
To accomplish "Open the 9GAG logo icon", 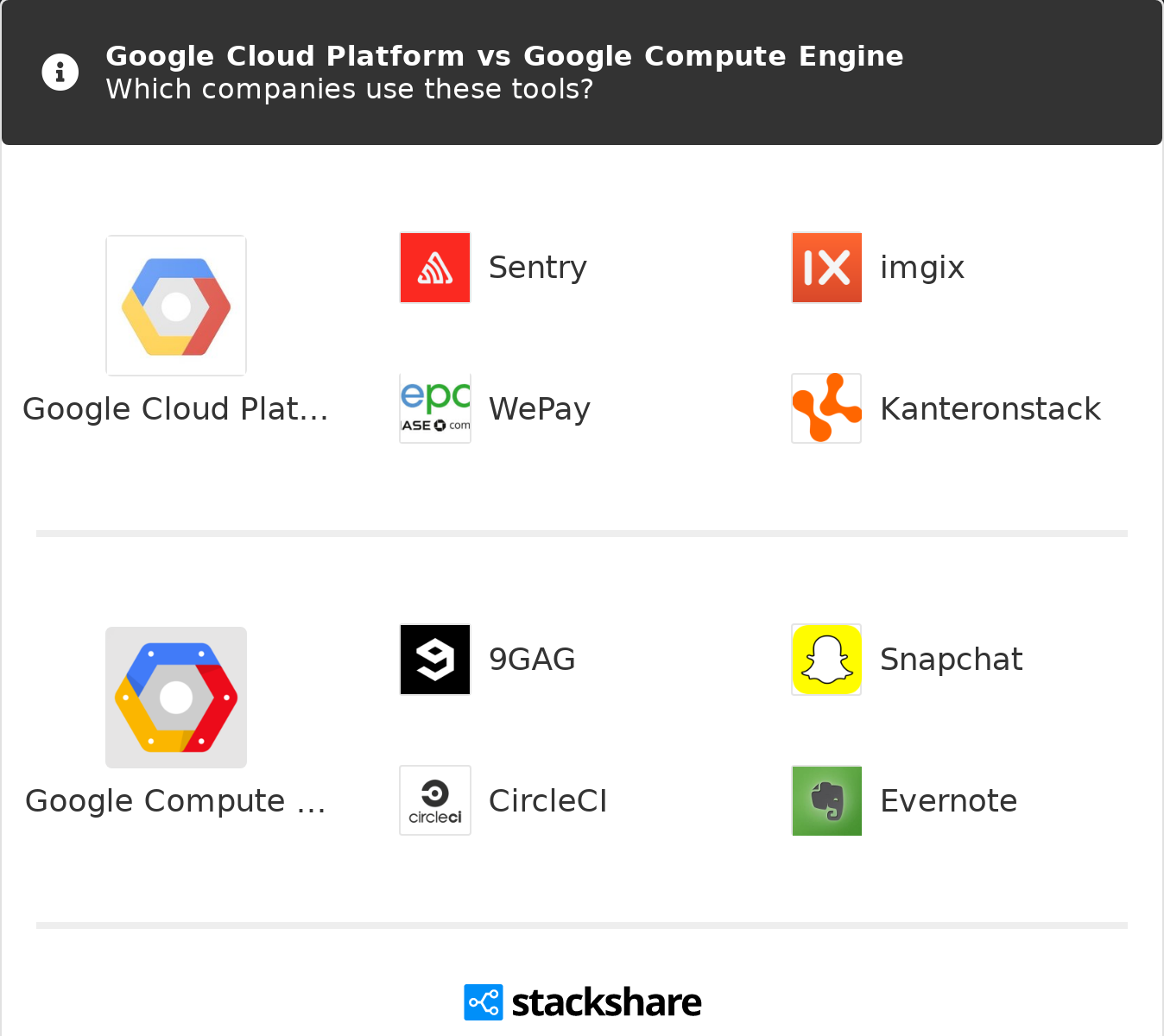I will pos(435,660).
